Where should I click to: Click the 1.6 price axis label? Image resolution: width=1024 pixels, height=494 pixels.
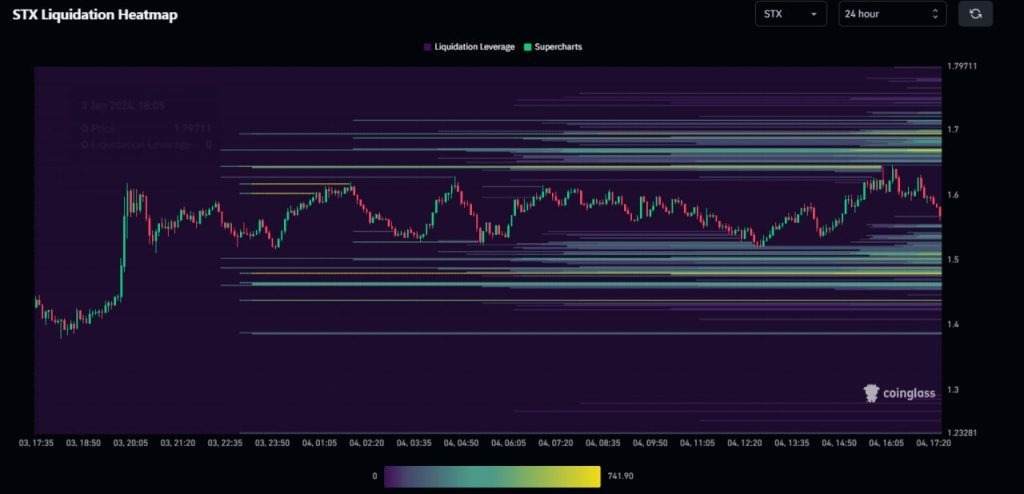[x=952, y=195]
